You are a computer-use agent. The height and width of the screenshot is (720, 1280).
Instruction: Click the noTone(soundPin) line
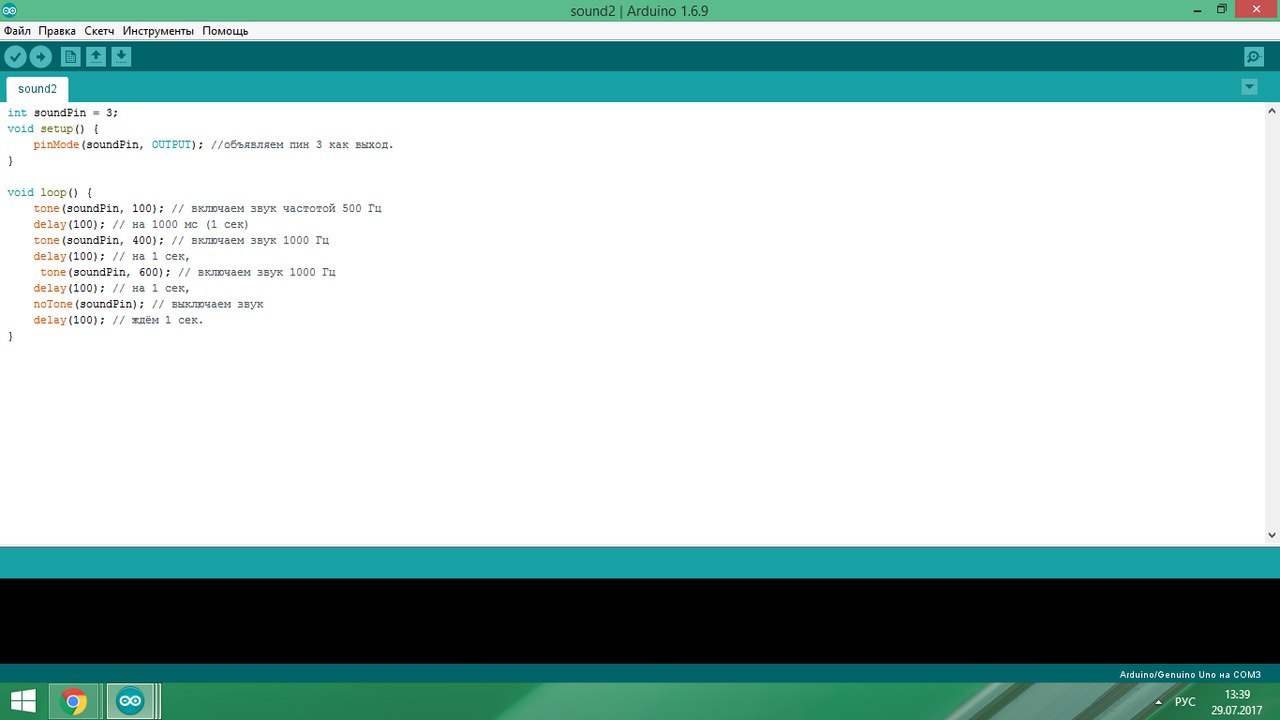click(148, 305)
